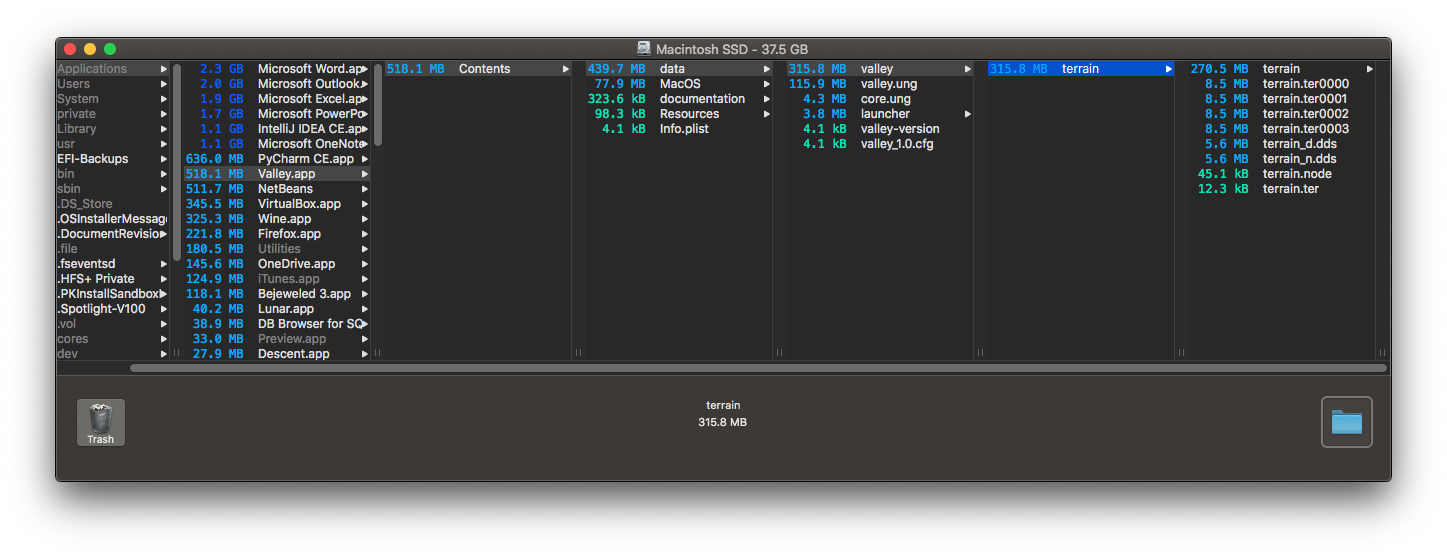Screen dimensions: 1447x555
Task: Select the 270.5 MB terrain folder
Action: point(1282,69)
